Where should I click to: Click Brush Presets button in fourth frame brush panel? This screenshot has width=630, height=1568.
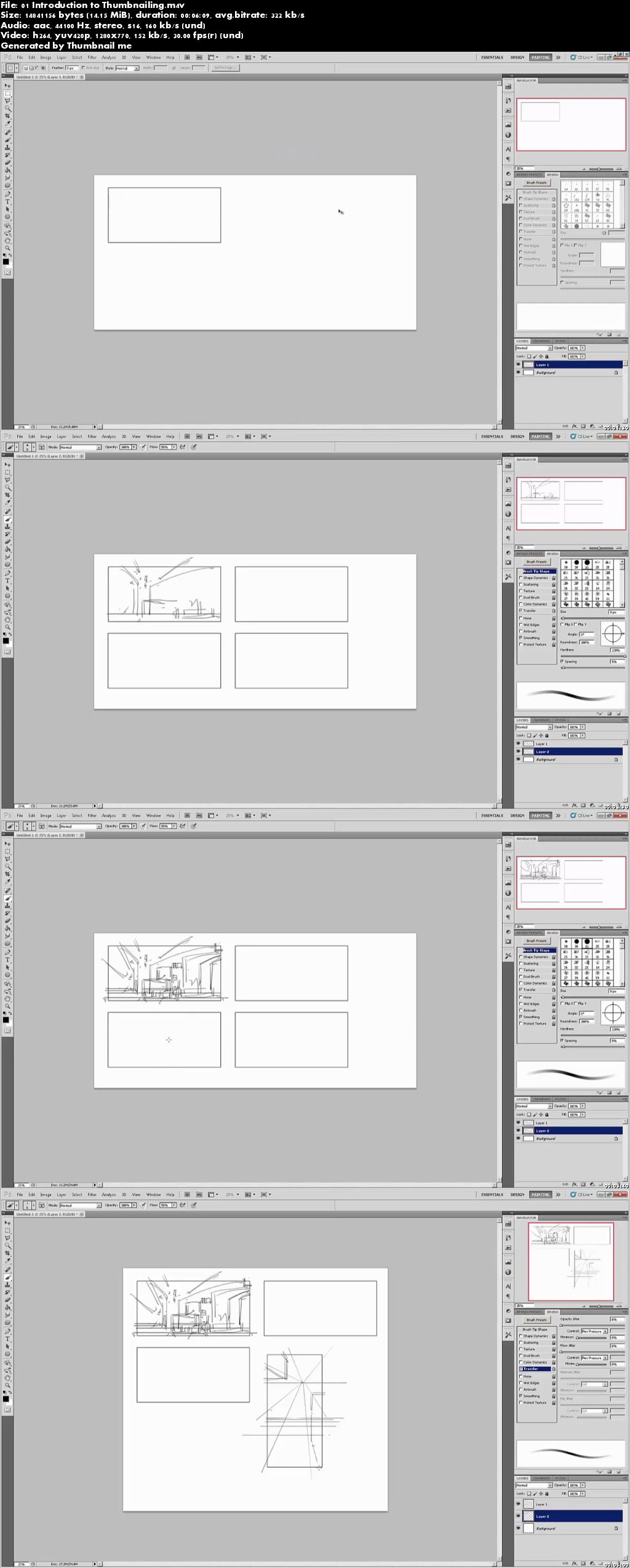point(536,1320)
